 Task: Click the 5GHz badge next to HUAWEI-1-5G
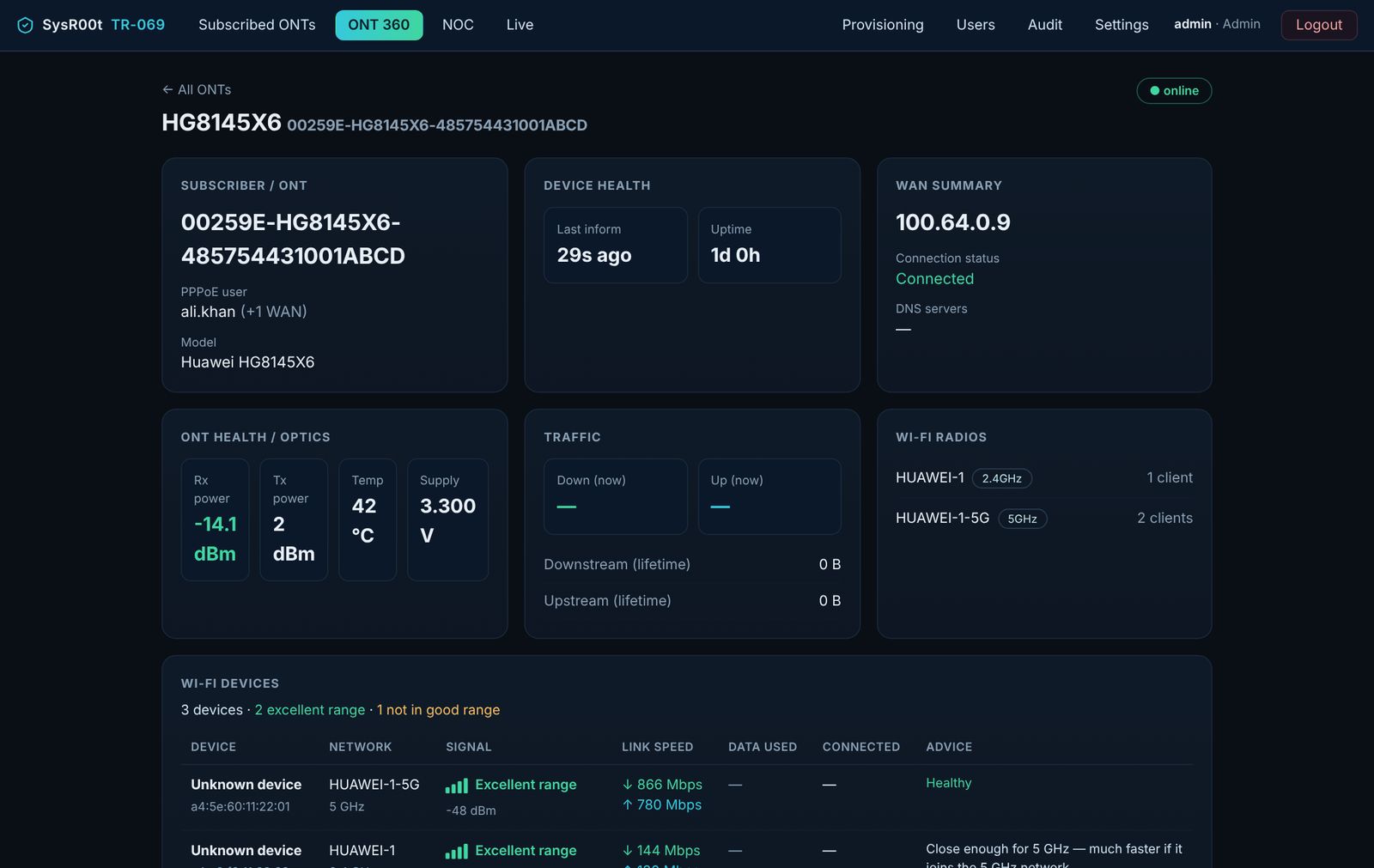pyautogui.click(x=1022, y=519)
